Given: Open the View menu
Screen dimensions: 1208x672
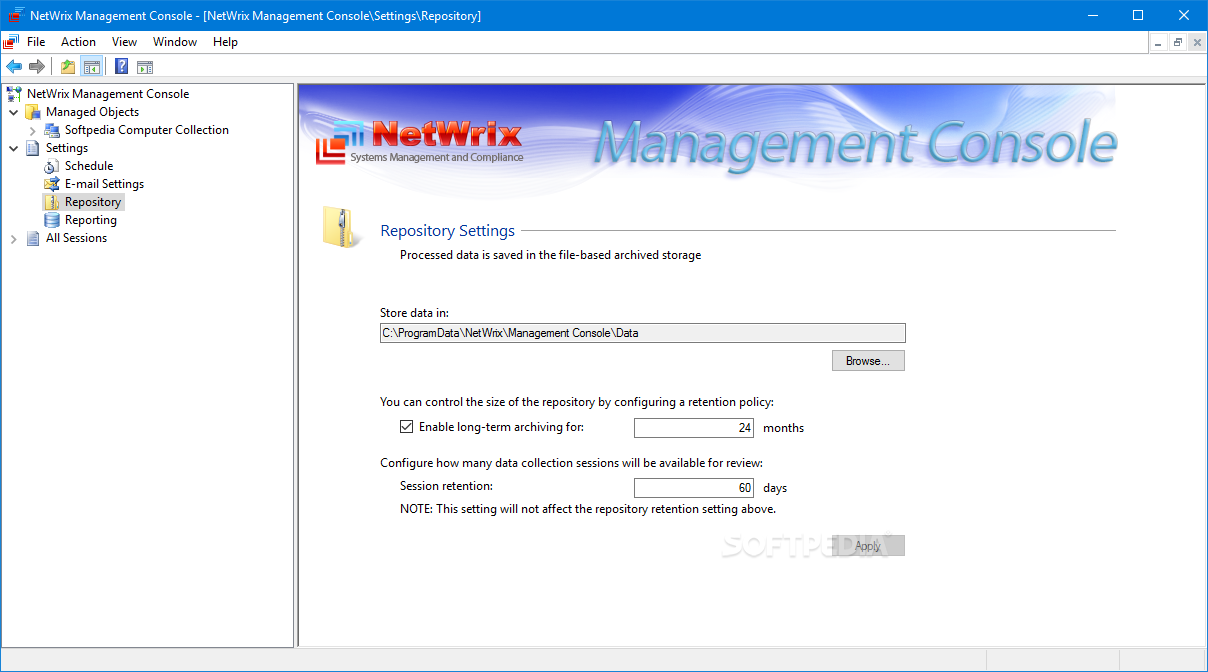Looking at the screenshot, I should [124, 42].
